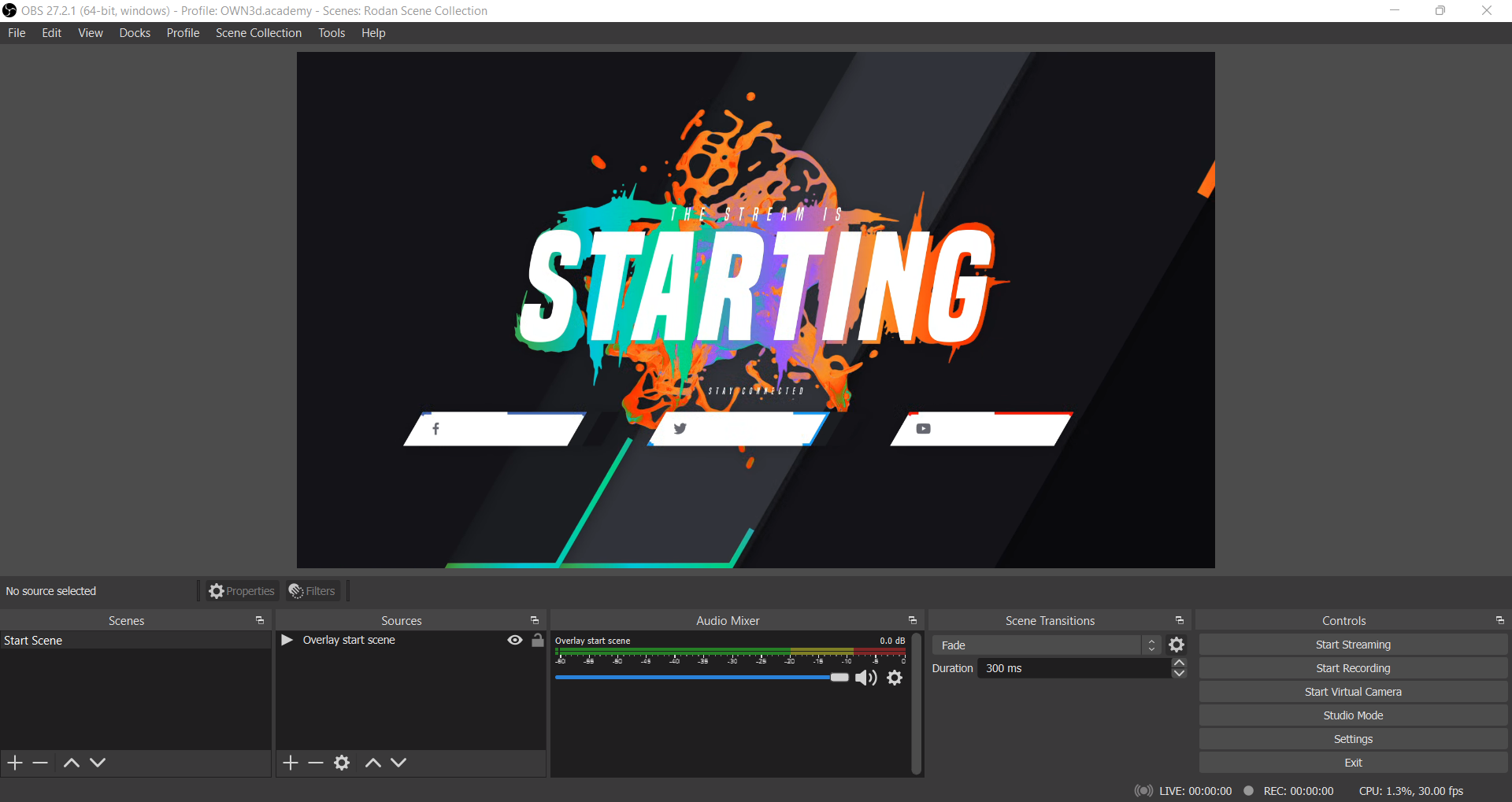Screen dimensions: 1512x802
Task: Open audio mixer gear for Overlay start scene
Action: tap(895, 678)
